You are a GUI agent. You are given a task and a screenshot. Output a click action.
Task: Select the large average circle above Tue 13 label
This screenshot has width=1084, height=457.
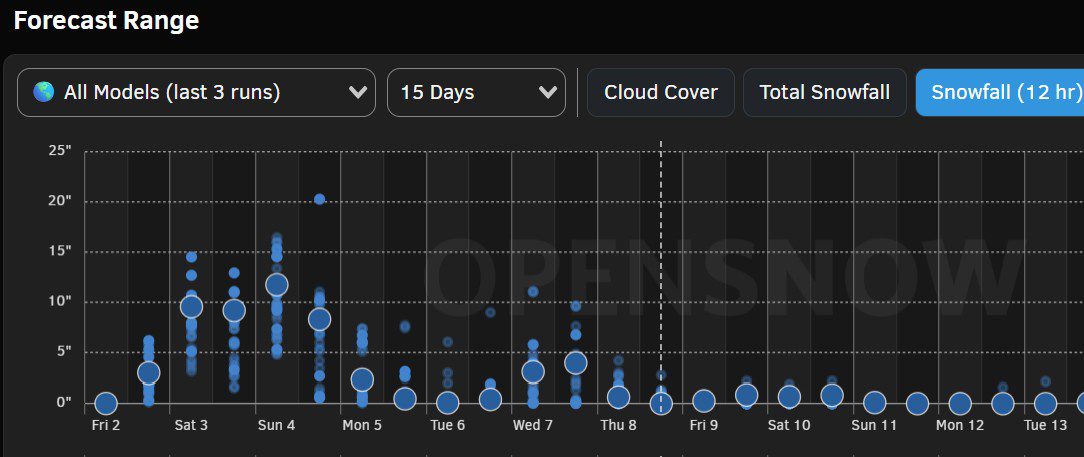(1045, 404)
